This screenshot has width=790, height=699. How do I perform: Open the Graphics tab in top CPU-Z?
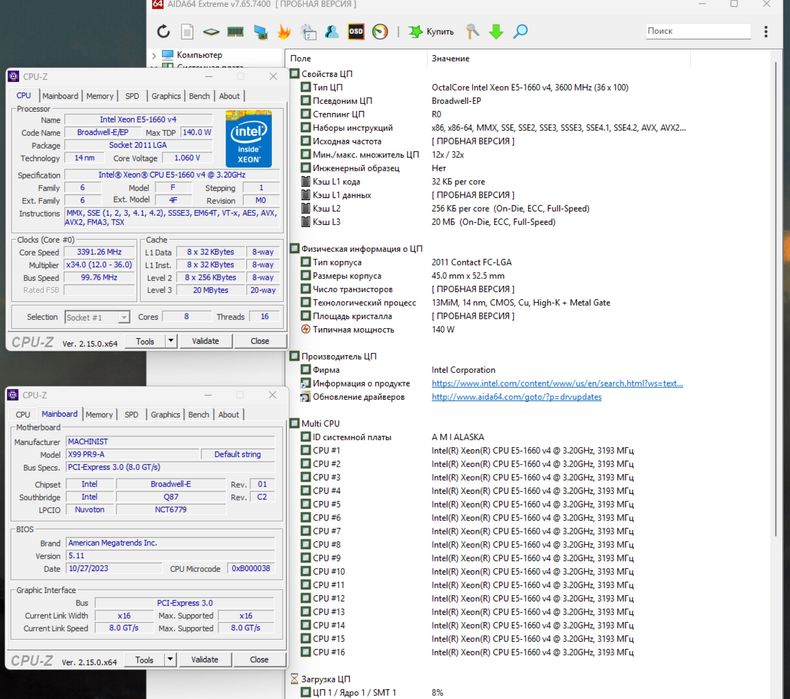(x=166, y=96)
